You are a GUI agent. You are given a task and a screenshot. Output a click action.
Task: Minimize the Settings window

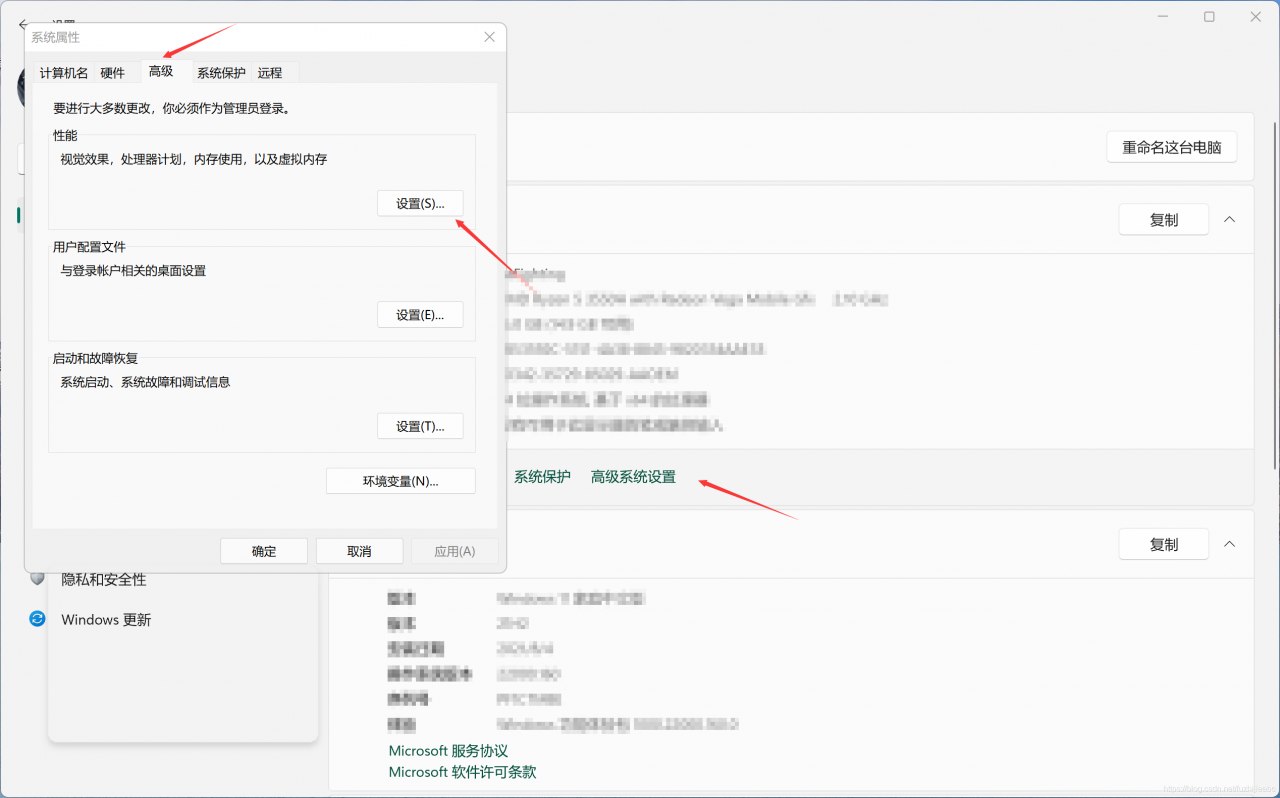click(x=1163, y=17)
